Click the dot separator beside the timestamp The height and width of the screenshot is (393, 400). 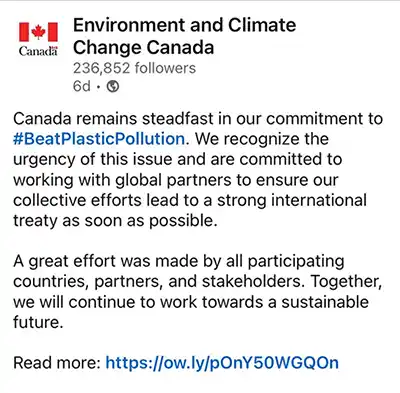[x=98, y=87]
